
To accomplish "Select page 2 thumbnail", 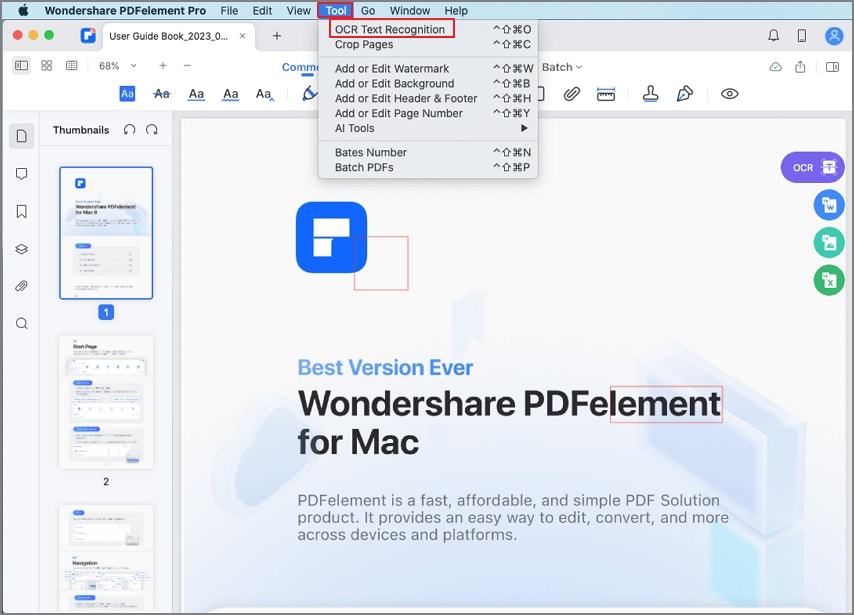I will pyautogui.click(x=106, y=402).
